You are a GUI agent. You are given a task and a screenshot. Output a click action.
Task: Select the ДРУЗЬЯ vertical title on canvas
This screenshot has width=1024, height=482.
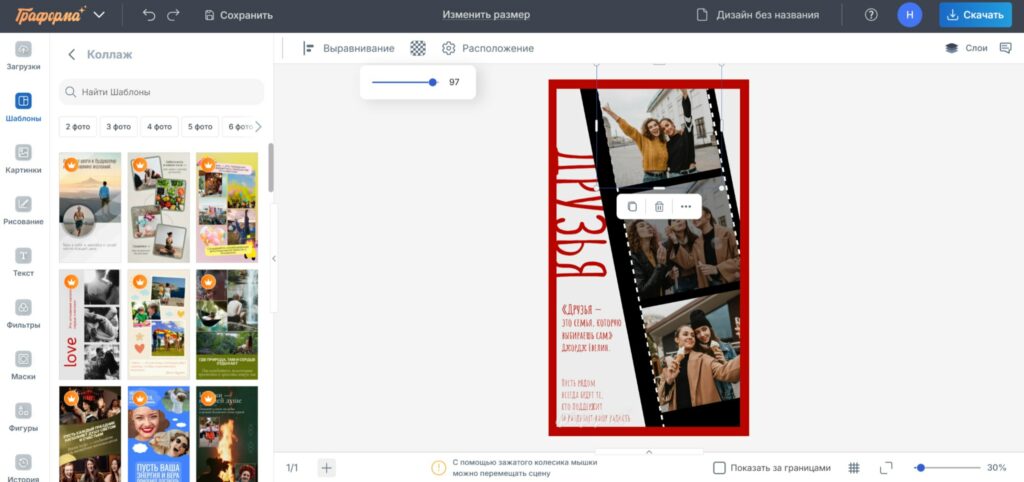579,215
